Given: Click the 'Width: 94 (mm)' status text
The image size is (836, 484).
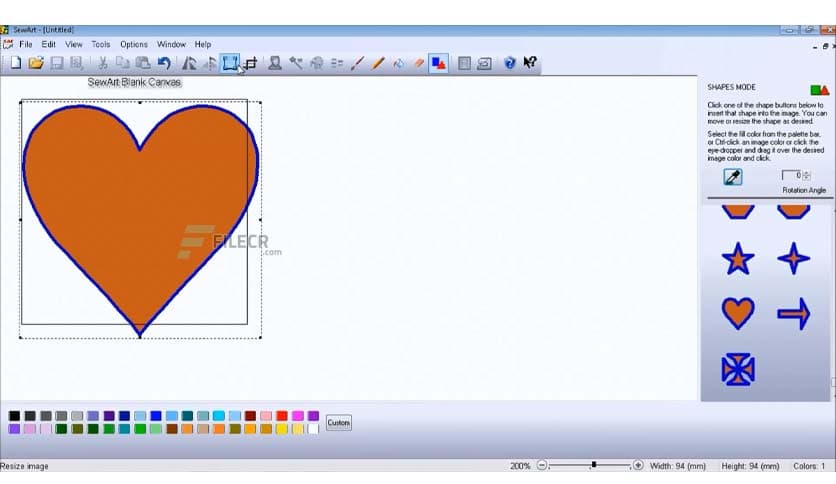Looking at the screenshot, I should click(x=678, y=466).
